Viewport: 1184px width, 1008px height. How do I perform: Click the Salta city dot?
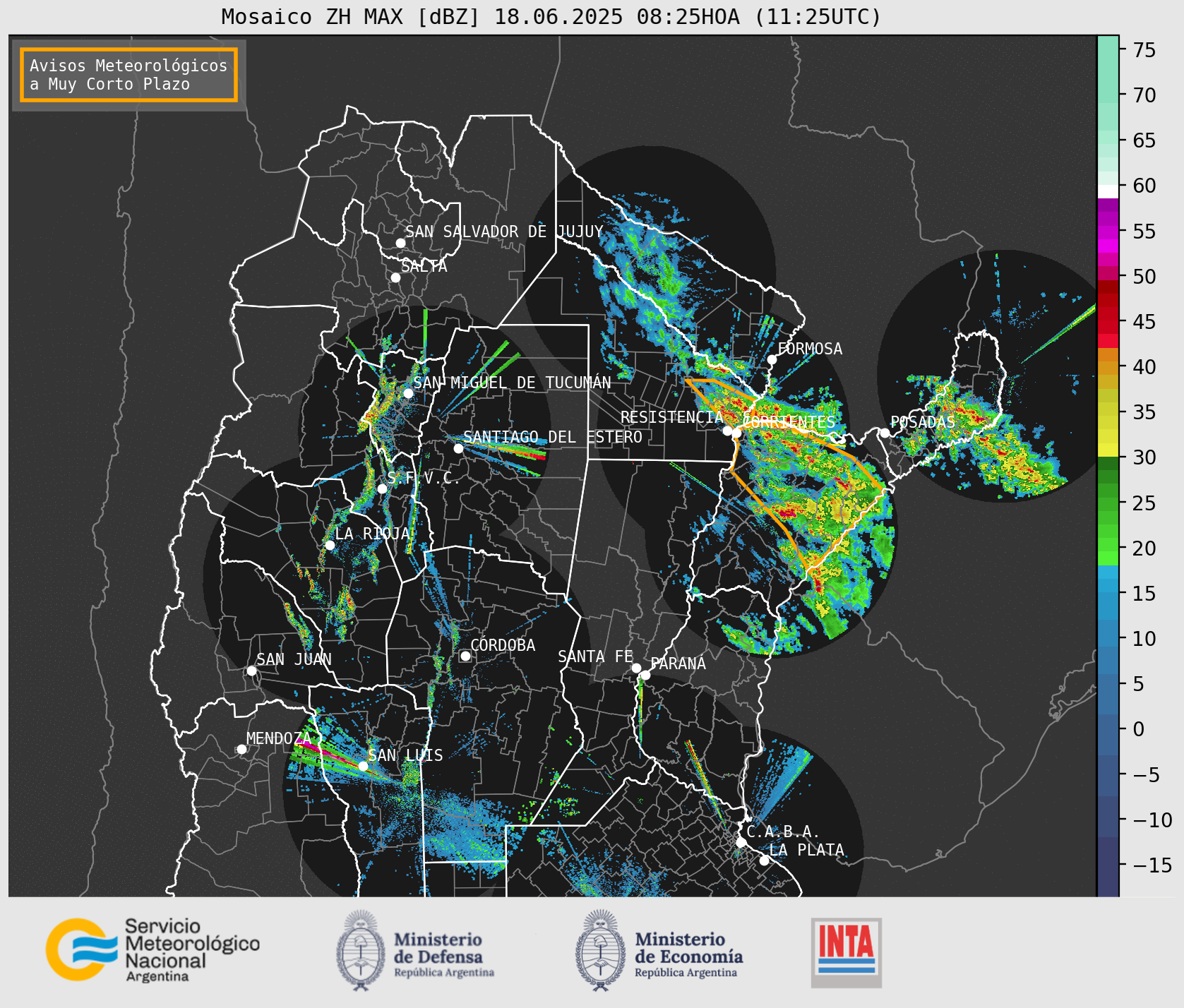click(395, 277)
